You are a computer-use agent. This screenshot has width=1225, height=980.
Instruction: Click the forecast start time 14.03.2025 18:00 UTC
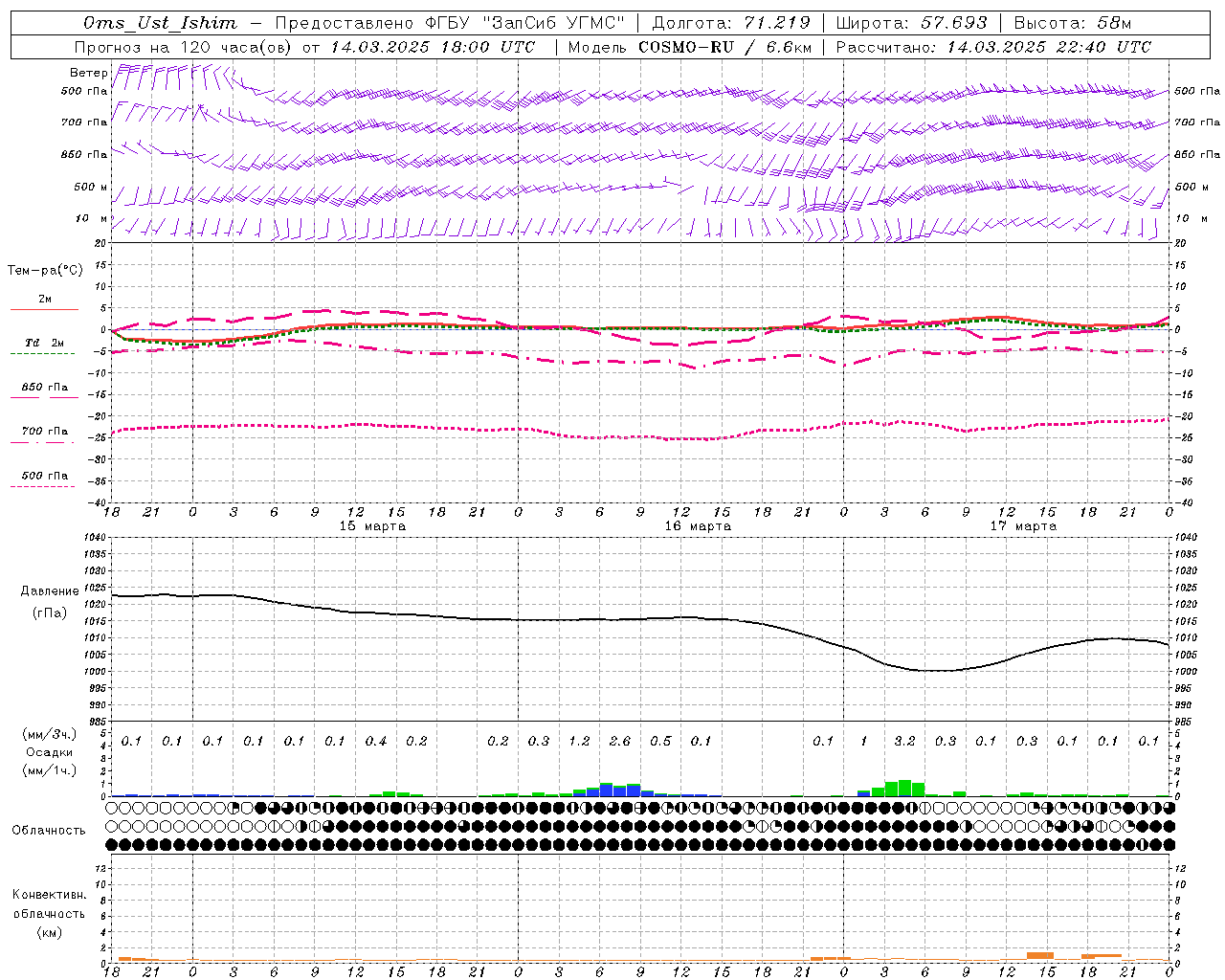pyautogui.click(x=433, y=47)
